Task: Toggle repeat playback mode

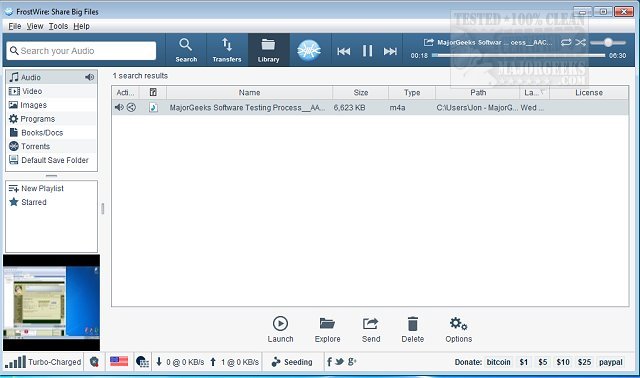Action: 566,42
